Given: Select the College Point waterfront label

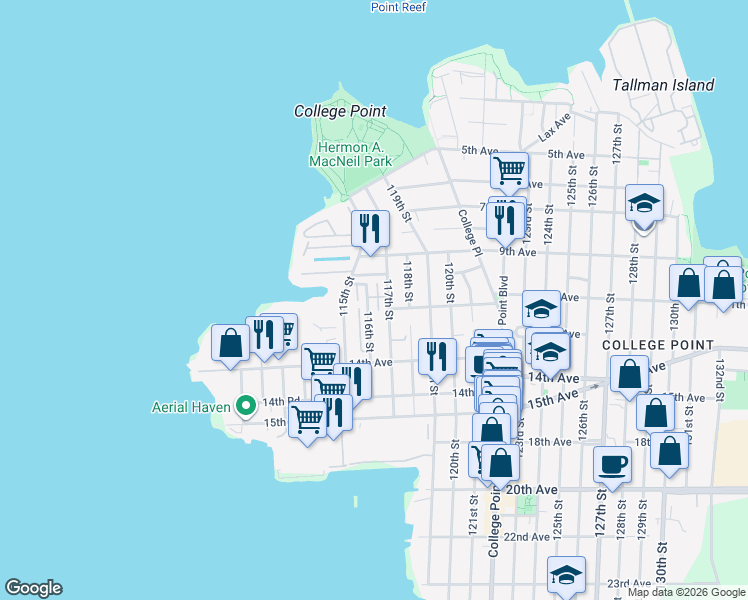Looking at the screenshot, I should pos(340,111).
